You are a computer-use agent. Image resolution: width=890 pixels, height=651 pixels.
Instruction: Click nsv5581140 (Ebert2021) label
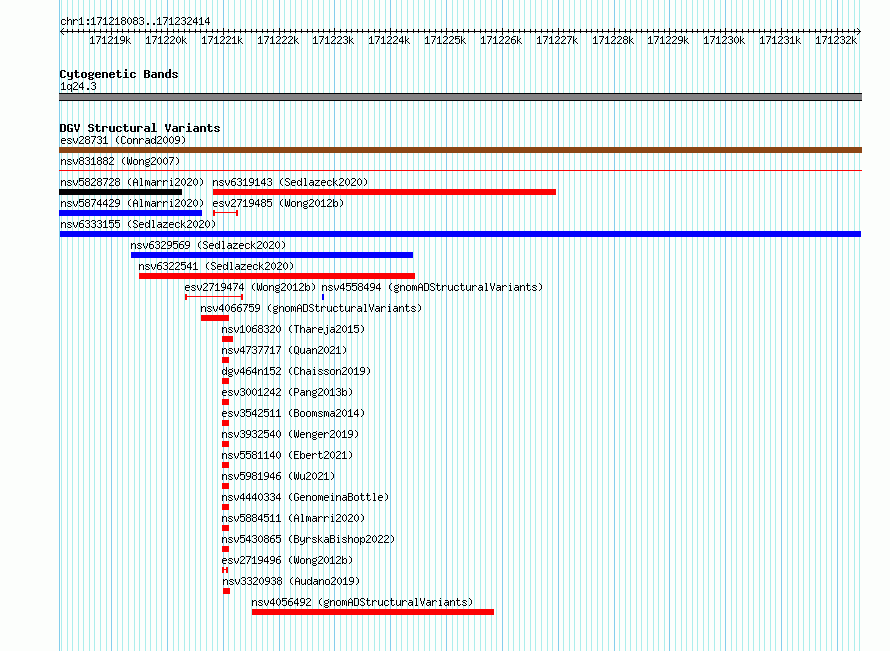coord(287,455)
